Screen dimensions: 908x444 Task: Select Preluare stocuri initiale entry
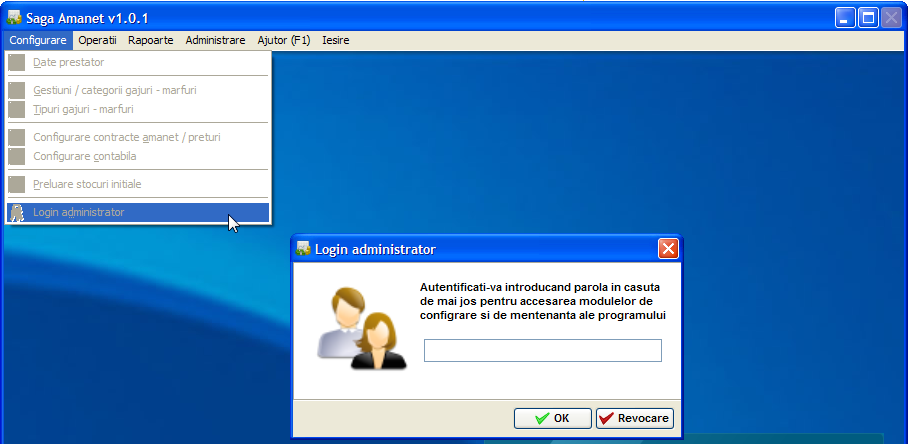(x=138, y=184)
